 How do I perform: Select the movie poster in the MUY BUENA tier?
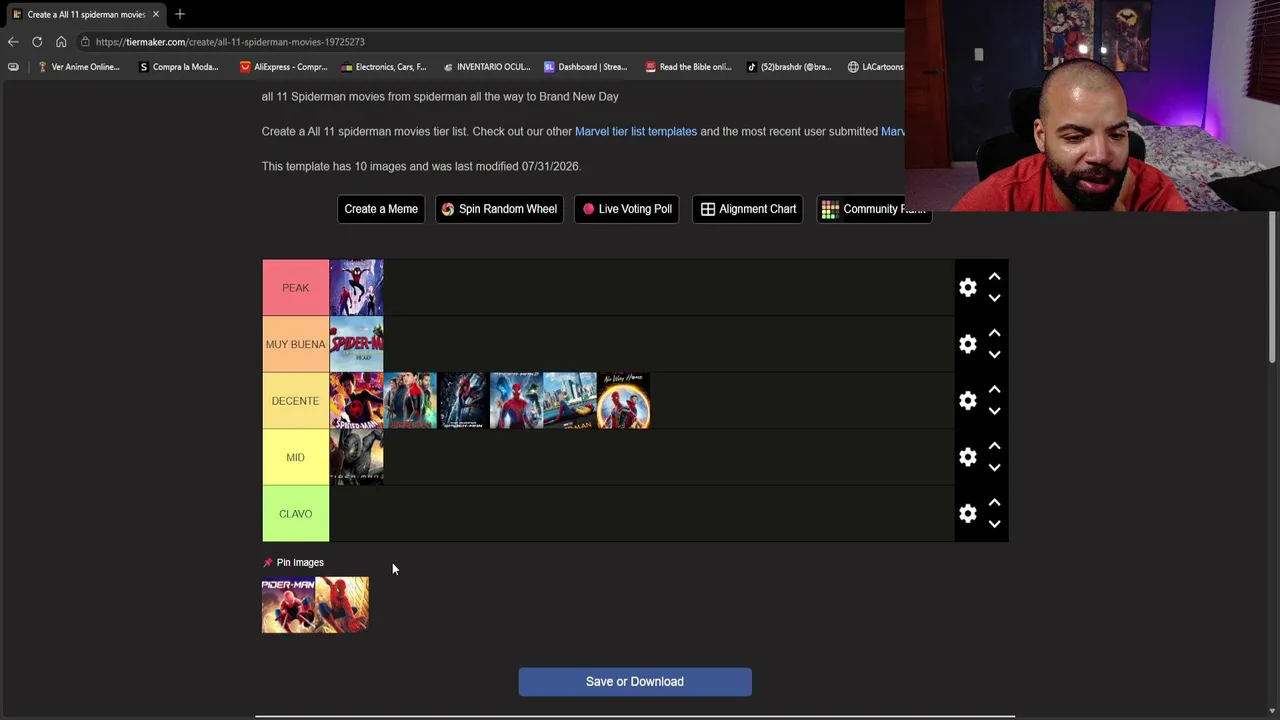pyautogui.click(x=357, y=344)
